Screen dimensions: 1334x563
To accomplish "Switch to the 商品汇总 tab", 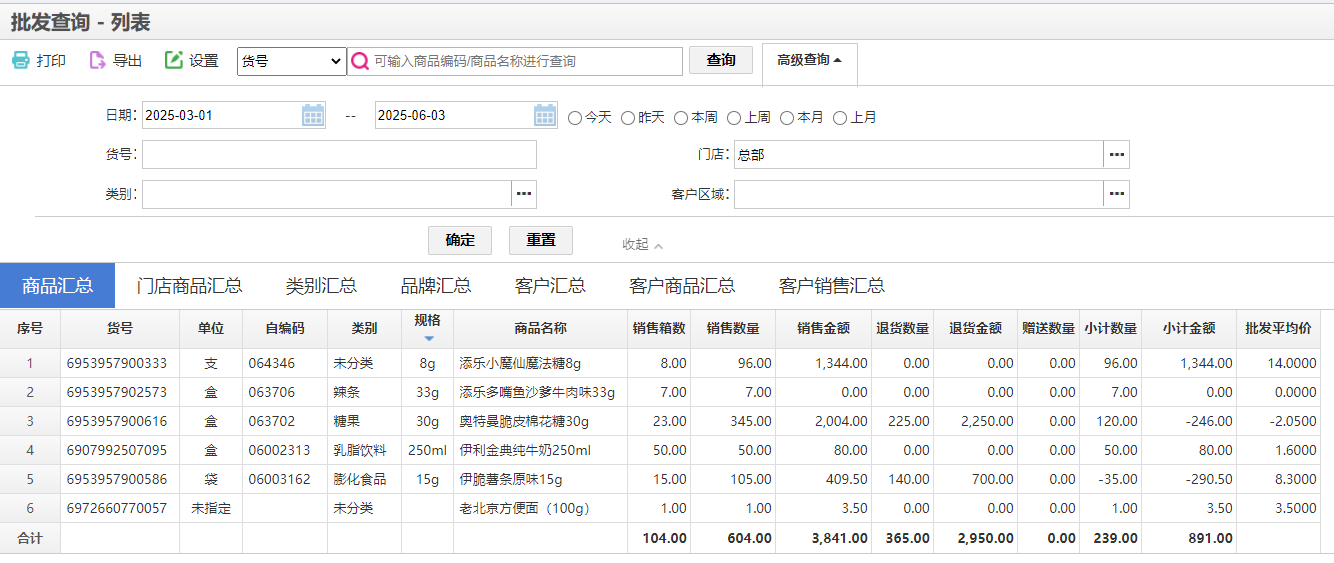I will click(x=58, y=286).
